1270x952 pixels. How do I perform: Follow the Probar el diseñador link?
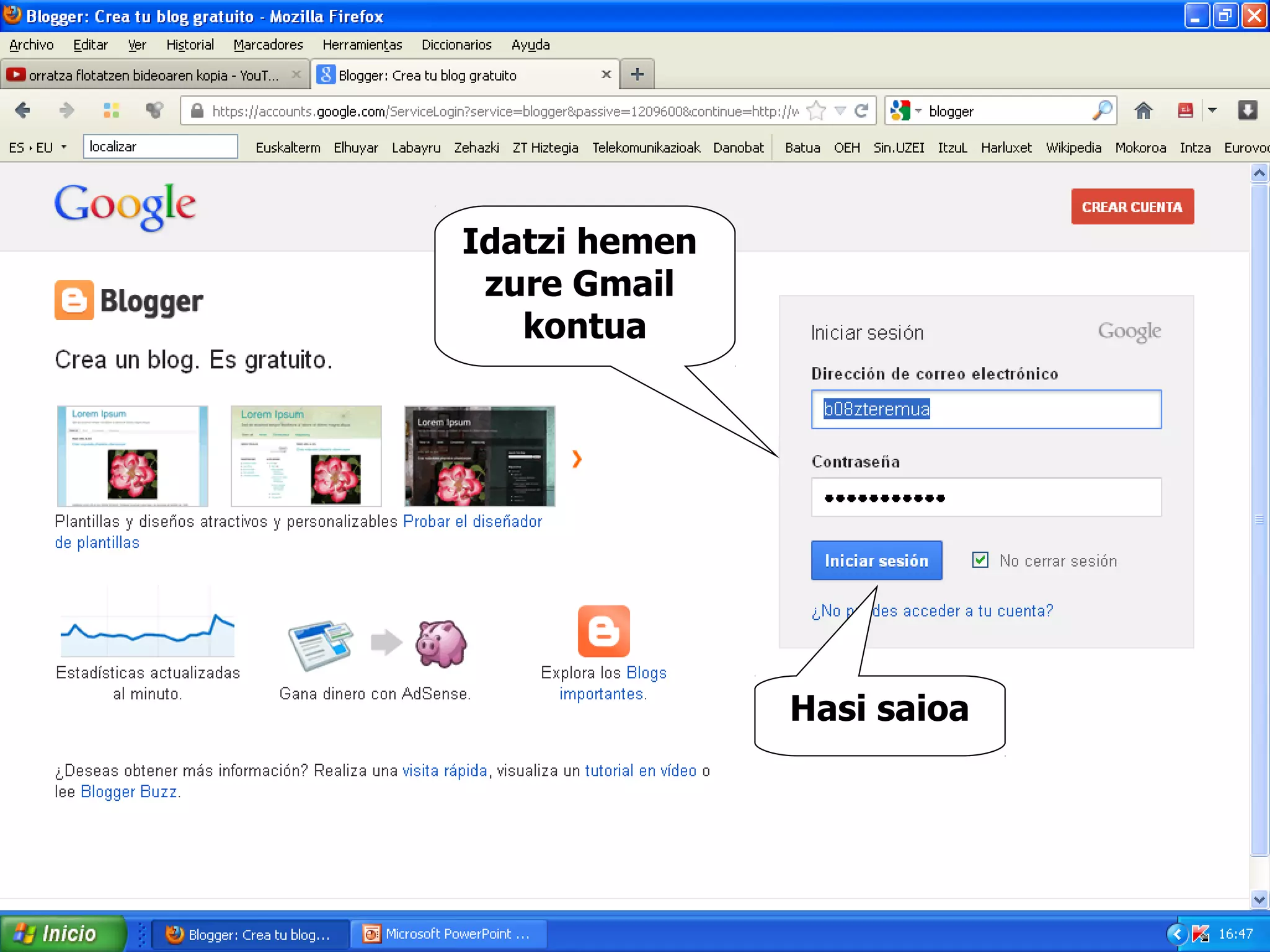[x=473, y=521]
